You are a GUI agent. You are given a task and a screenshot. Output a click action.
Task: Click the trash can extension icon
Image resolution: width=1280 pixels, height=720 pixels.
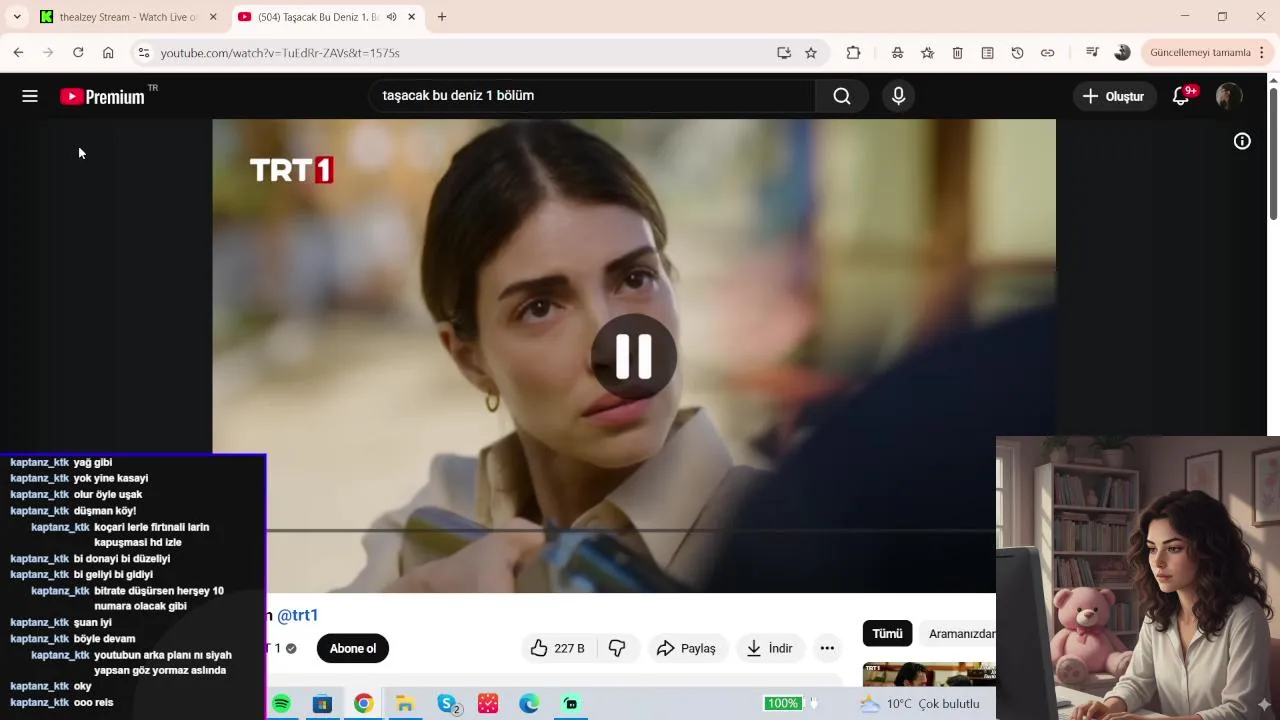pos(957,53)
